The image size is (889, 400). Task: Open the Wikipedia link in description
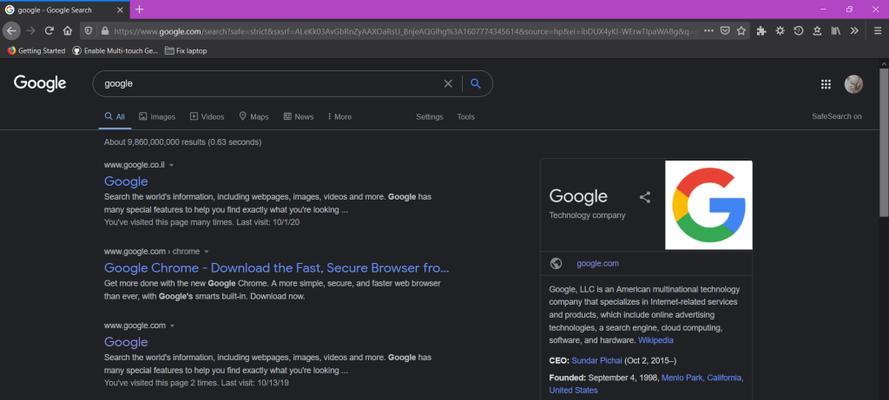click(655, 341)
